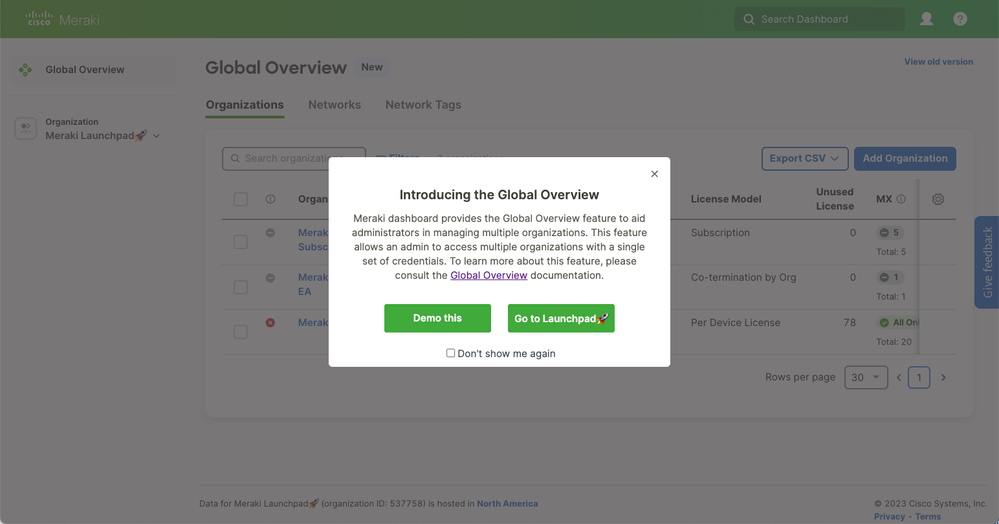Image resolution: width=999 pixels, height=524 pixels.
Task: Click Go to Launchpad button
Action: pyautogui.click(x=561, y=318)
